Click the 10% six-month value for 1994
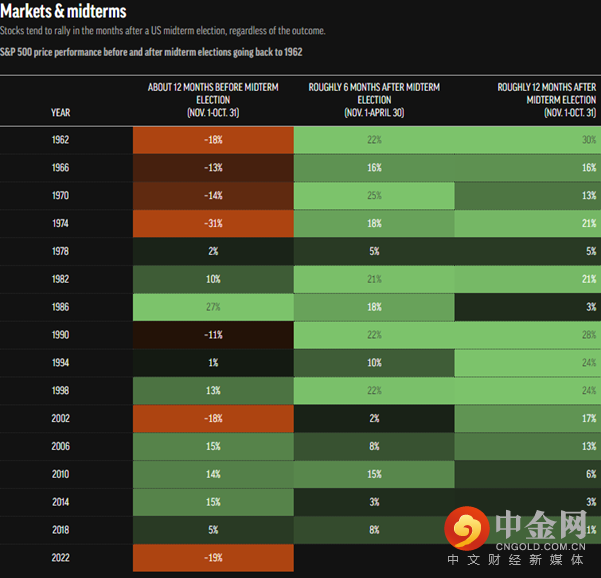 click(x=374, y=363)
